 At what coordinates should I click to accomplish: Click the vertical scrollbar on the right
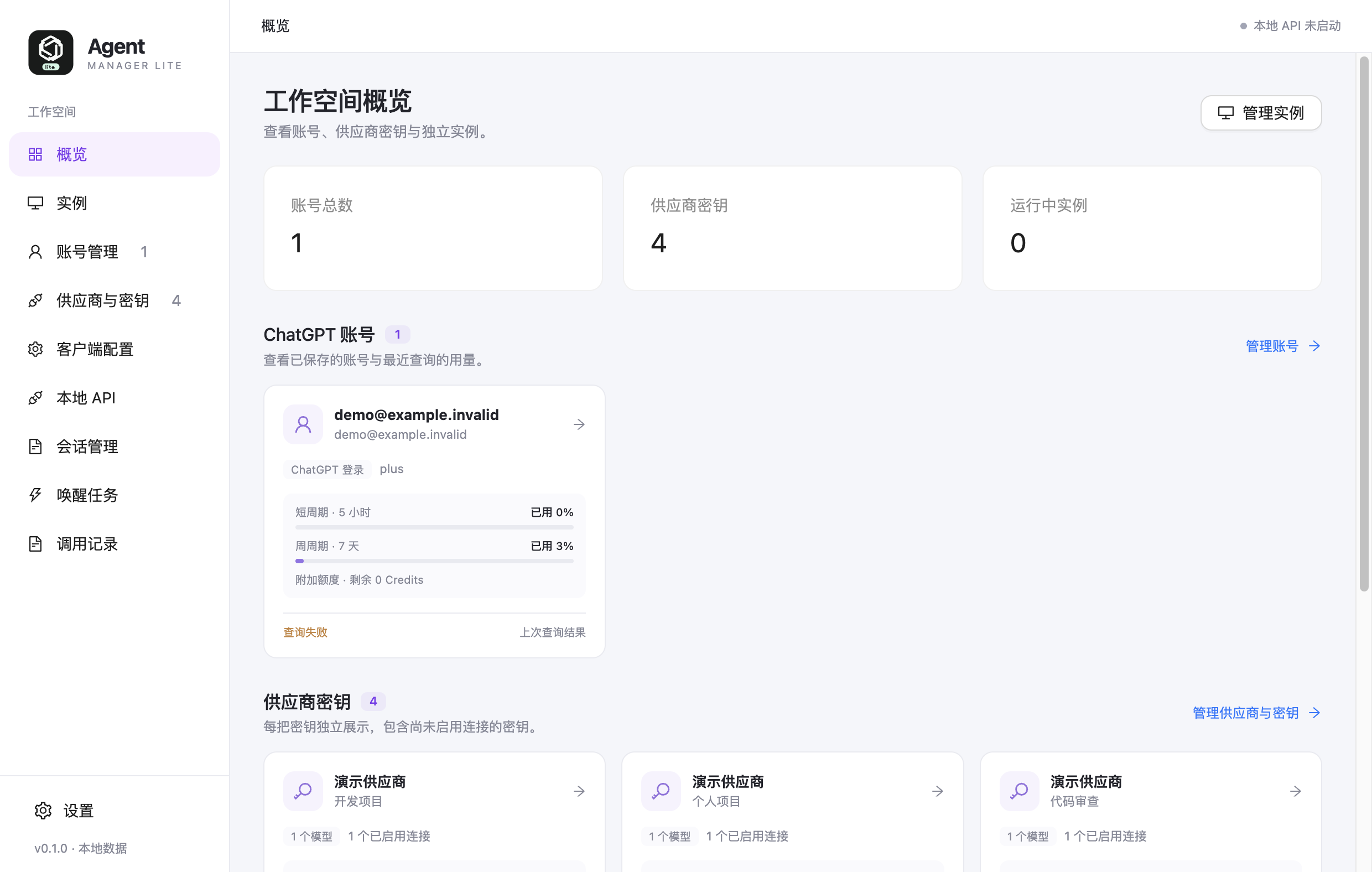[1364, 324]
